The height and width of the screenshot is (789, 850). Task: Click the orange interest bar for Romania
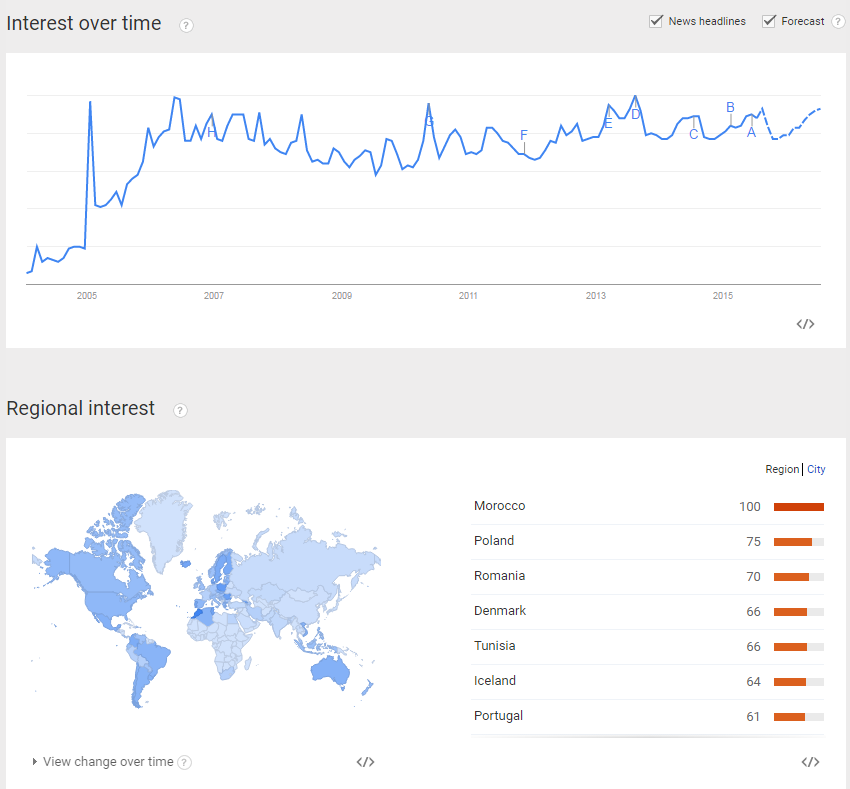pyautogui.click(x=791, y=577)
